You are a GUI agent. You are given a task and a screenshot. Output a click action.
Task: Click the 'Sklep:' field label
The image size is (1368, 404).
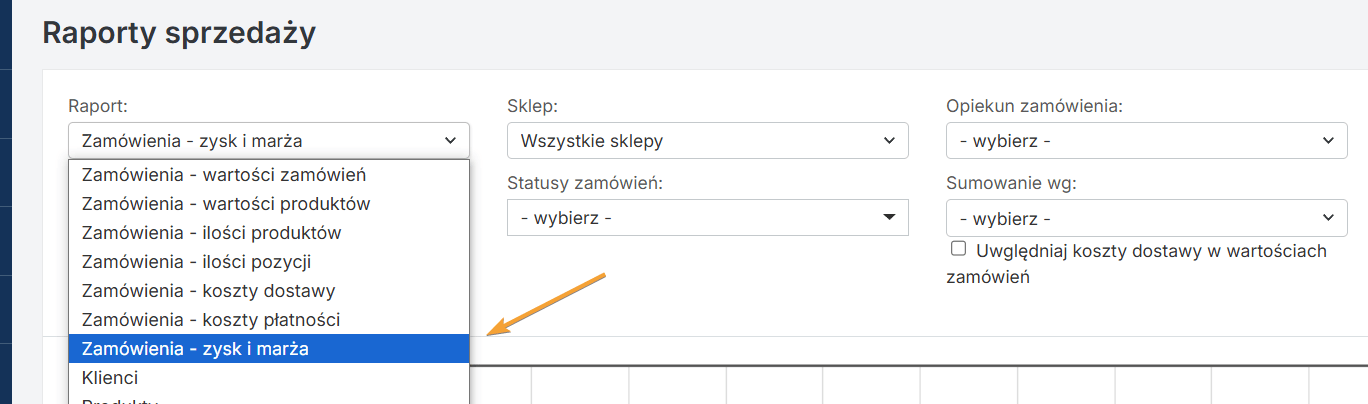[532, 105]
